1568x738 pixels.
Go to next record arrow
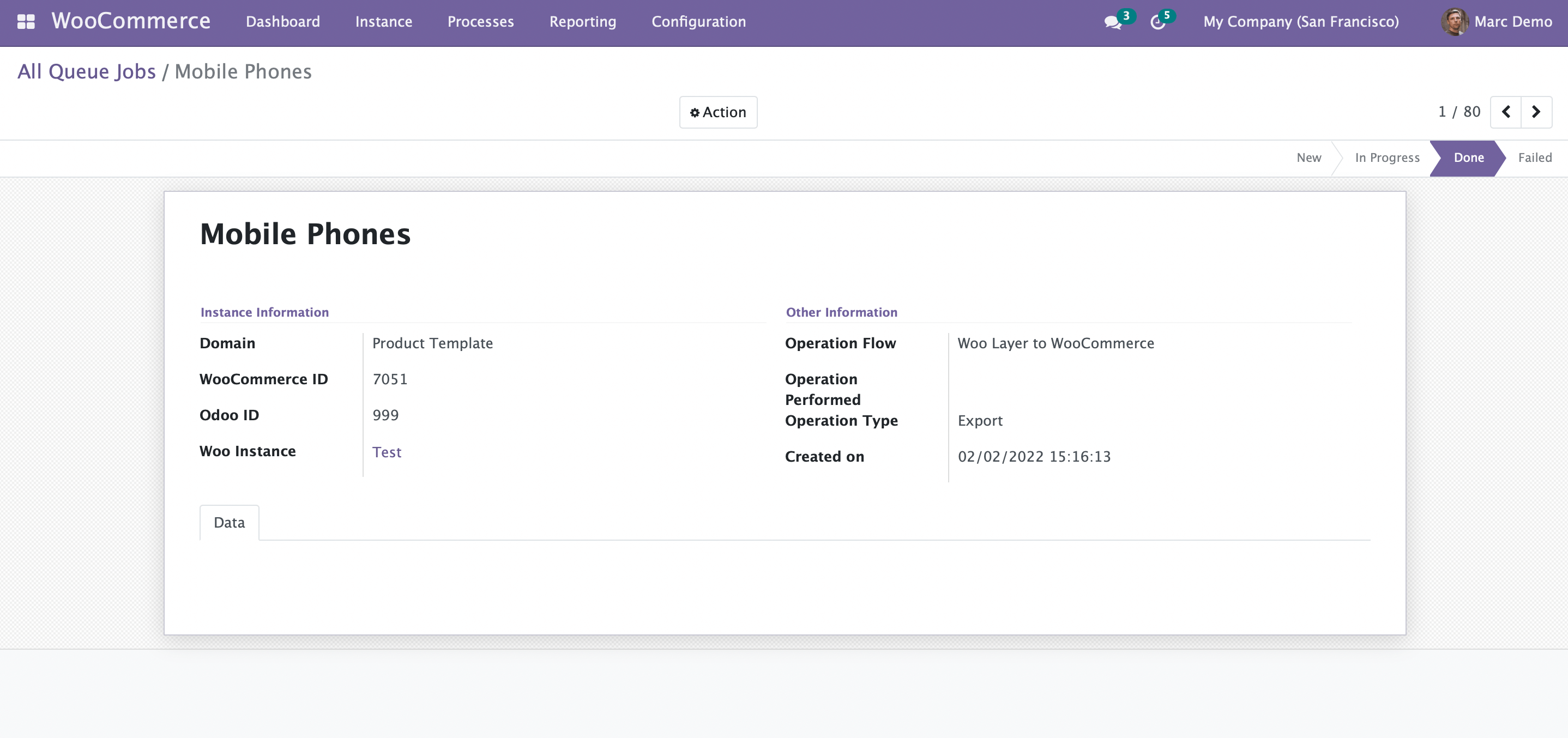pyautogui.click(x=1536, y=112)
